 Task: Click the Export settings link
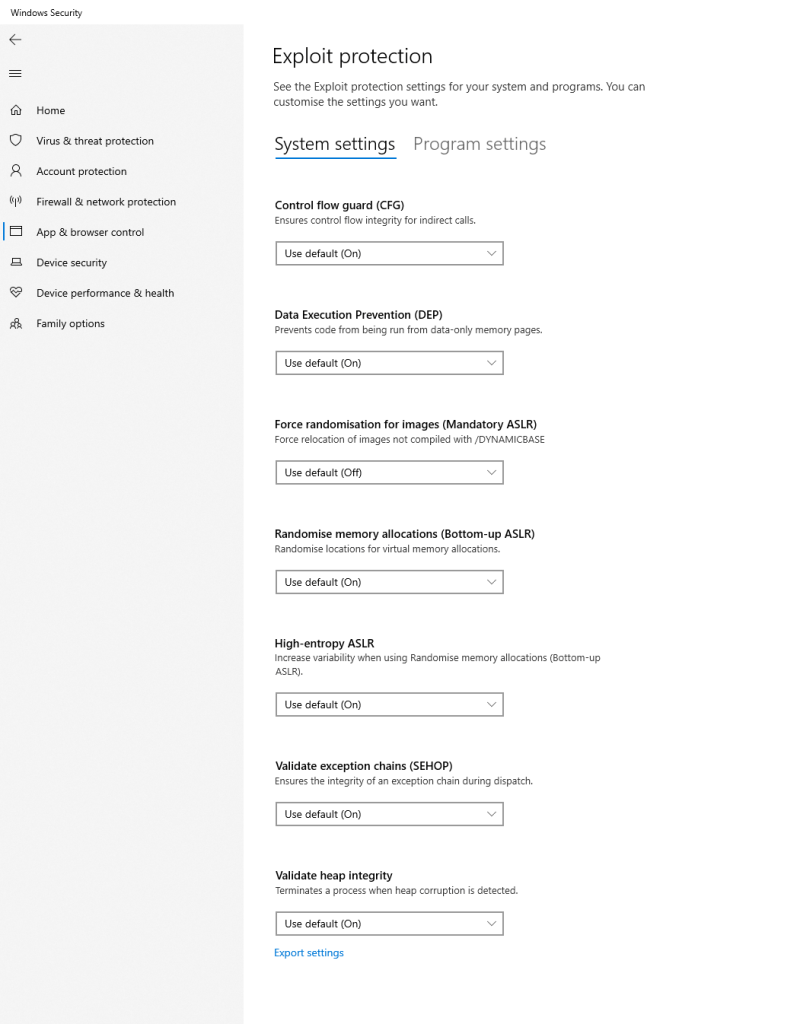point(309,953)
